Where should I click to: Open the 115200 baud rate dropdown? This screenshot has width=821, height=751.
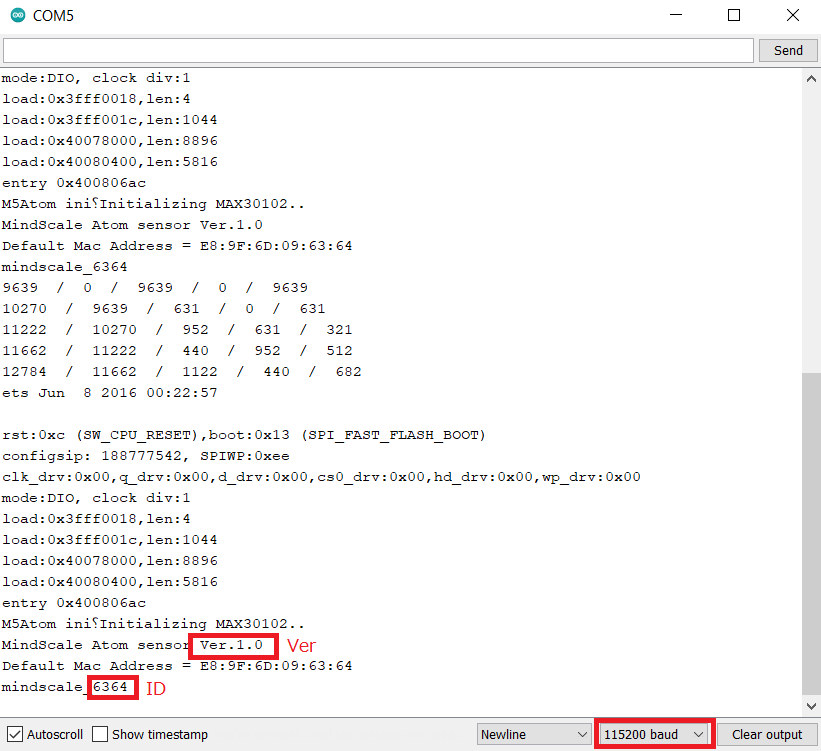pos(654,734)
